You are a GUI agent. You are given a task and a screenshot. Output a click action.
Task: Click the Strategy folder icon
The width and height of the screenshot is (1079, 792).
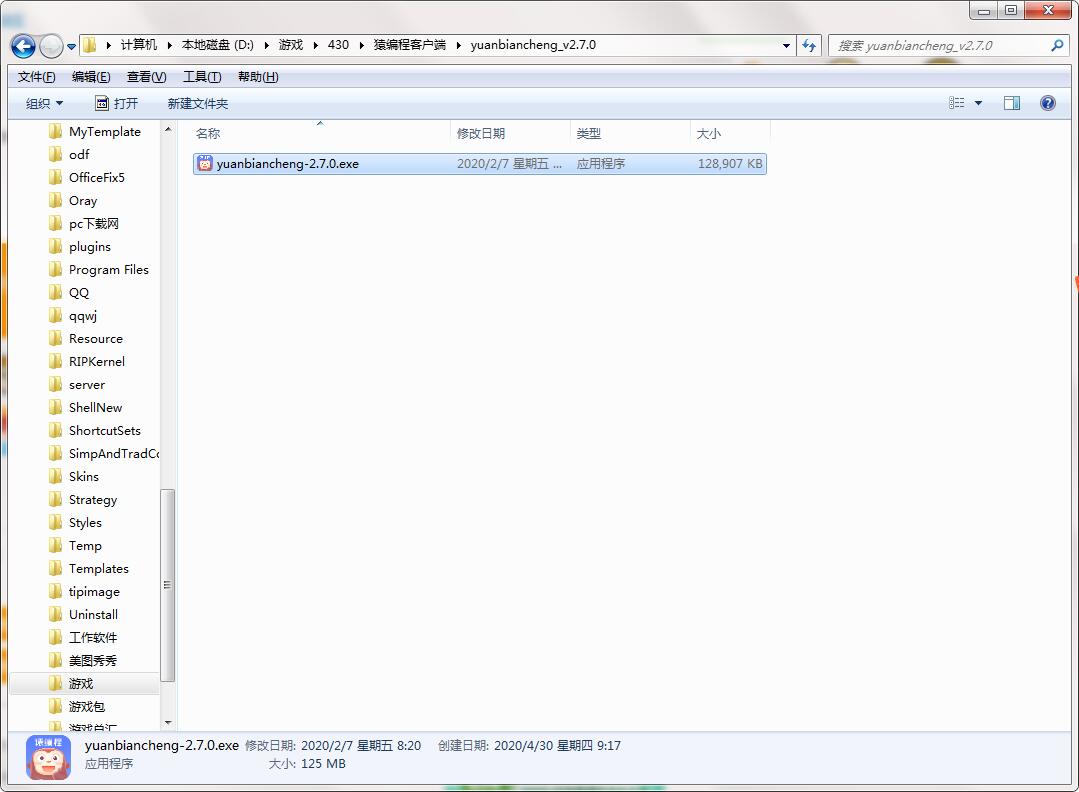[x=56, y=500]
